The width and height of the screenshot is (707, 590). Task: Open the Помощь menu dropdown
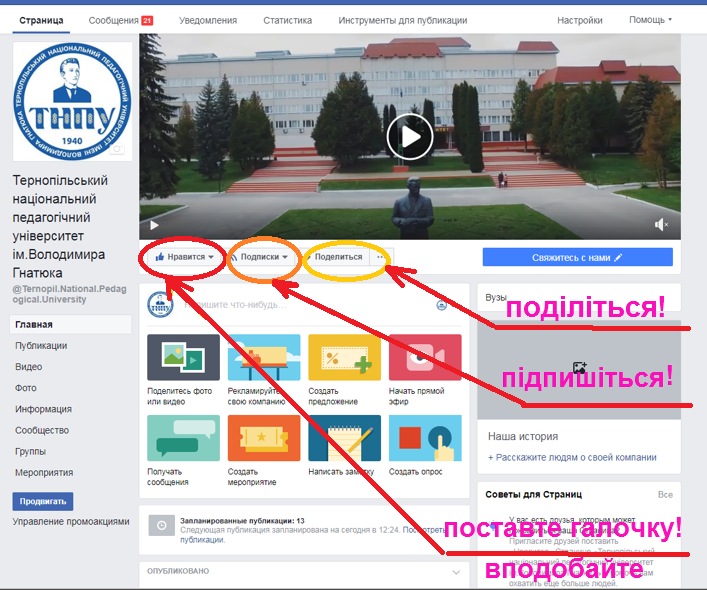coord(650,20)
